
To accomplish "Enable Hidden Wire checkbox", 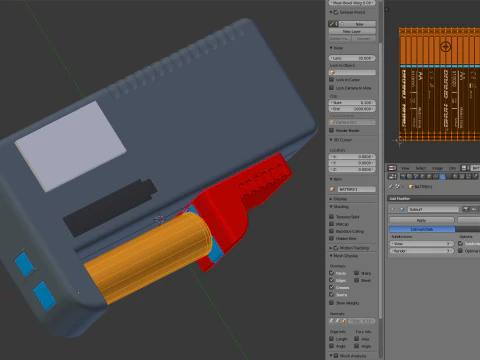I will click(x=332, y=239).
